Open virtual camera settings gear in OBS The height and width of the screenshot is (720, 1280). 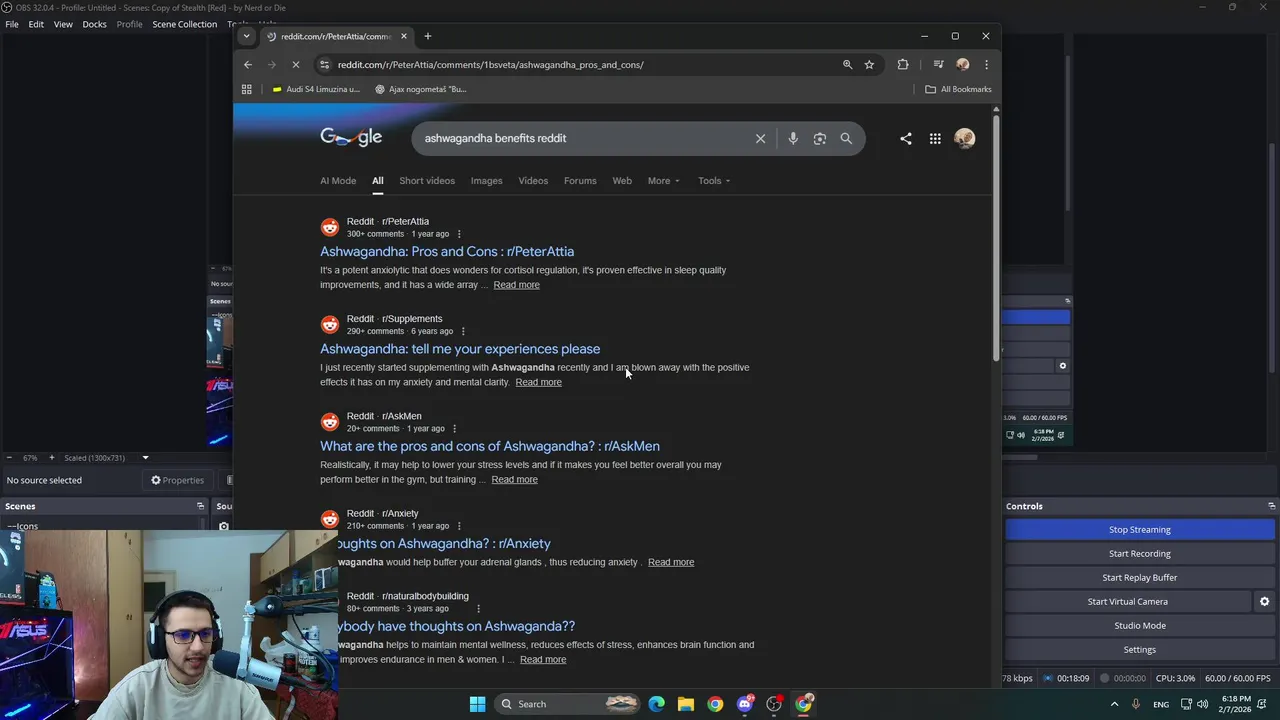(1264, 602)
